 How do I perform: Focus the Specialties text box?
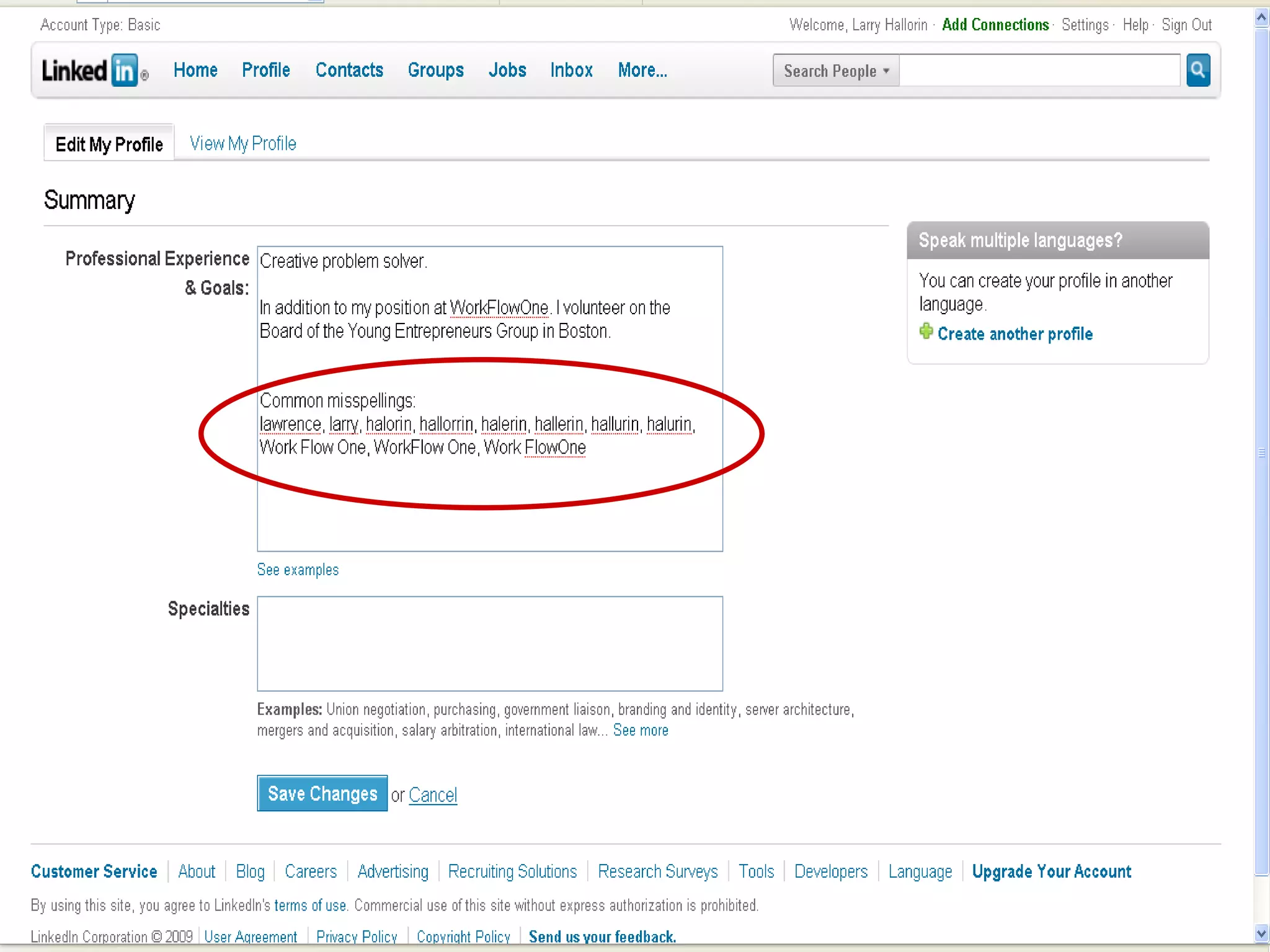coord(489,643)
